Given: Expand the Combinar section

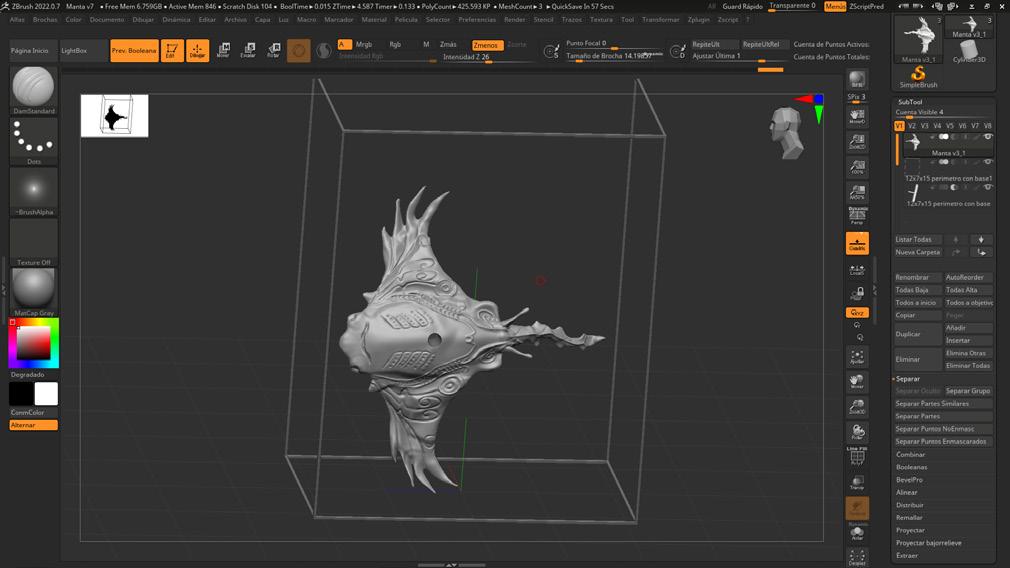Looking at the screenshot, I should (910, 454).
